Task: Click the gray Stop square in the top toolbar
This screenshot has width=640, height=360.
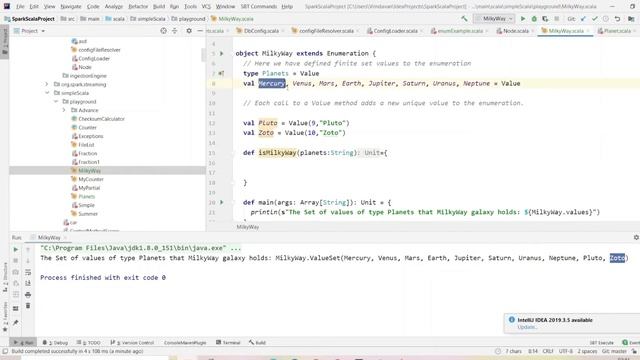Action: (x=556, y=19)
